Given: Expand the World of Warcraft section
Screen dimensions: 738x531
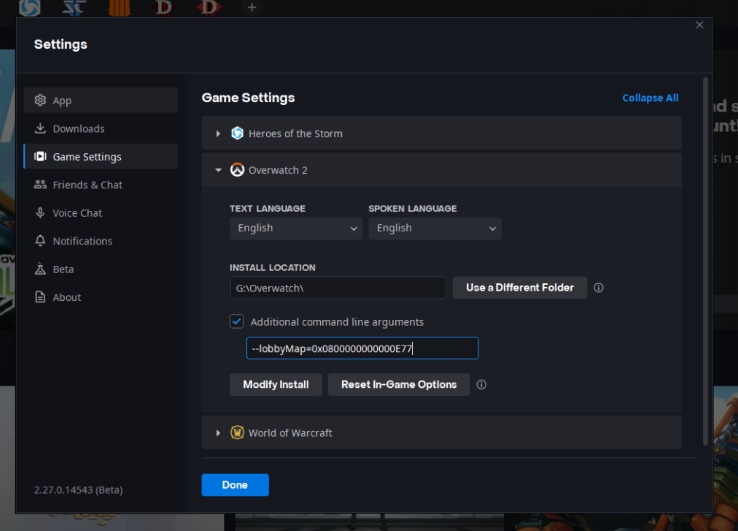Looking at the screenshot, I should [218, 433].
